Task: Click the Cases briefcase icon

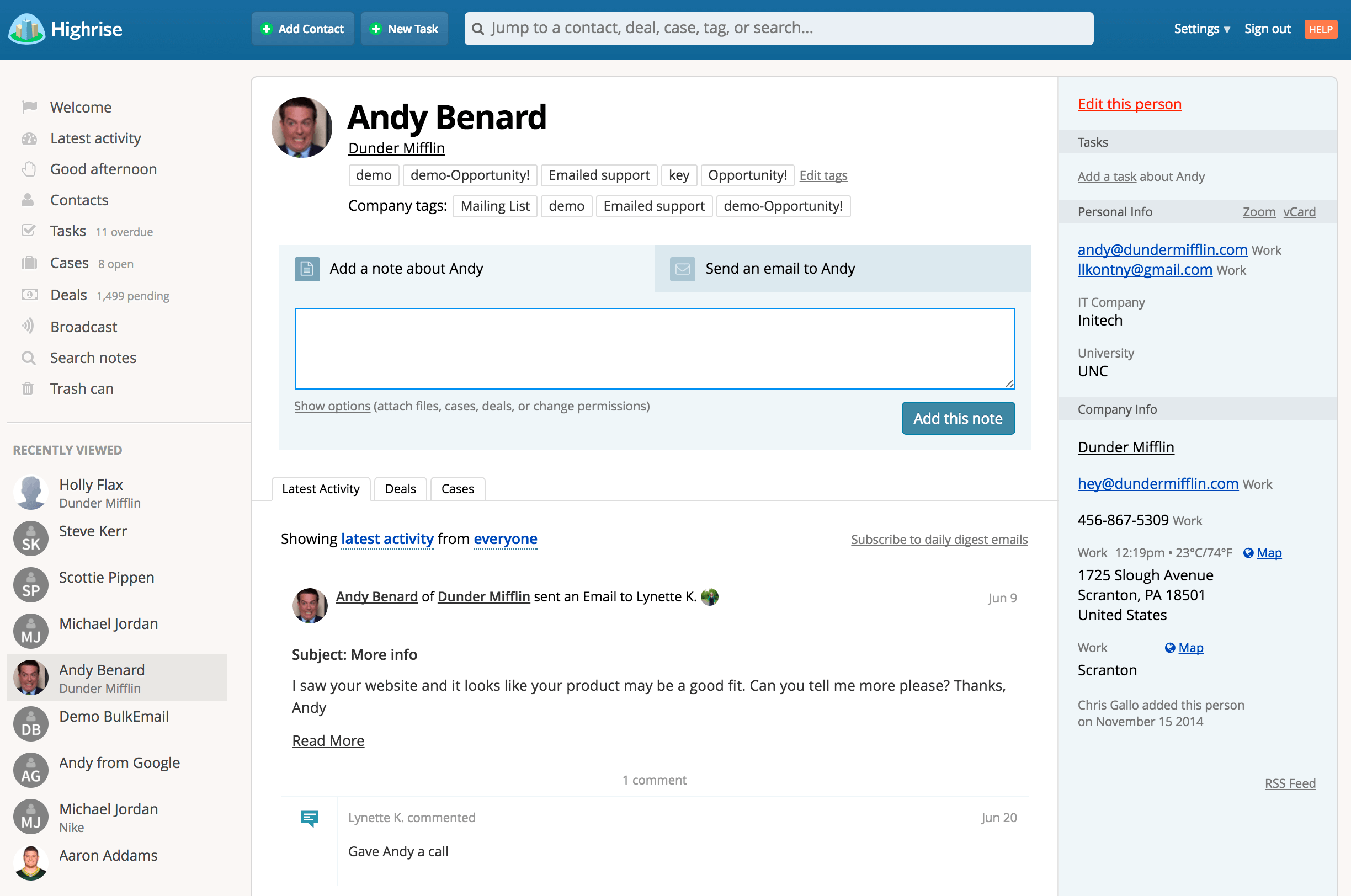Action: [x=29, y=263]
